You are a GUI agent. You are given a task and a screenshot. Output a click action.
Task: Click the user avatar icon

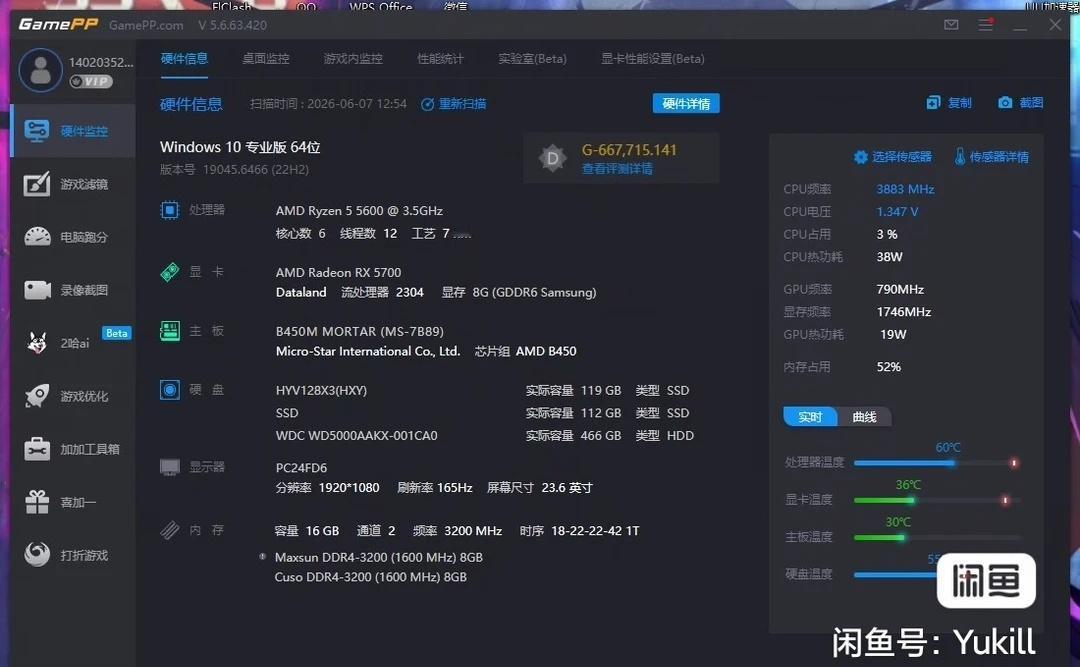tap(40, 70)
